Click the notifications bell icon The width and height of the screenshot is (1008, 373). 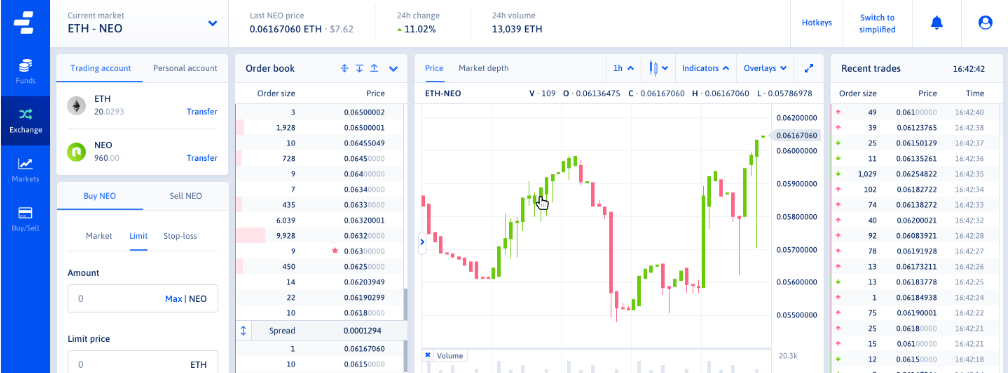(x=937, y=23)
